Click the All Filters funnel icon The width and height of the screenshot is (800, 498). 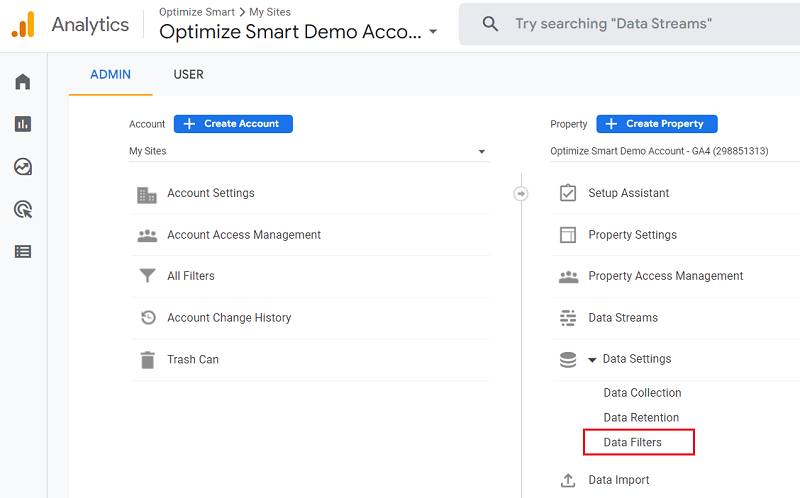tap(147, 276)
